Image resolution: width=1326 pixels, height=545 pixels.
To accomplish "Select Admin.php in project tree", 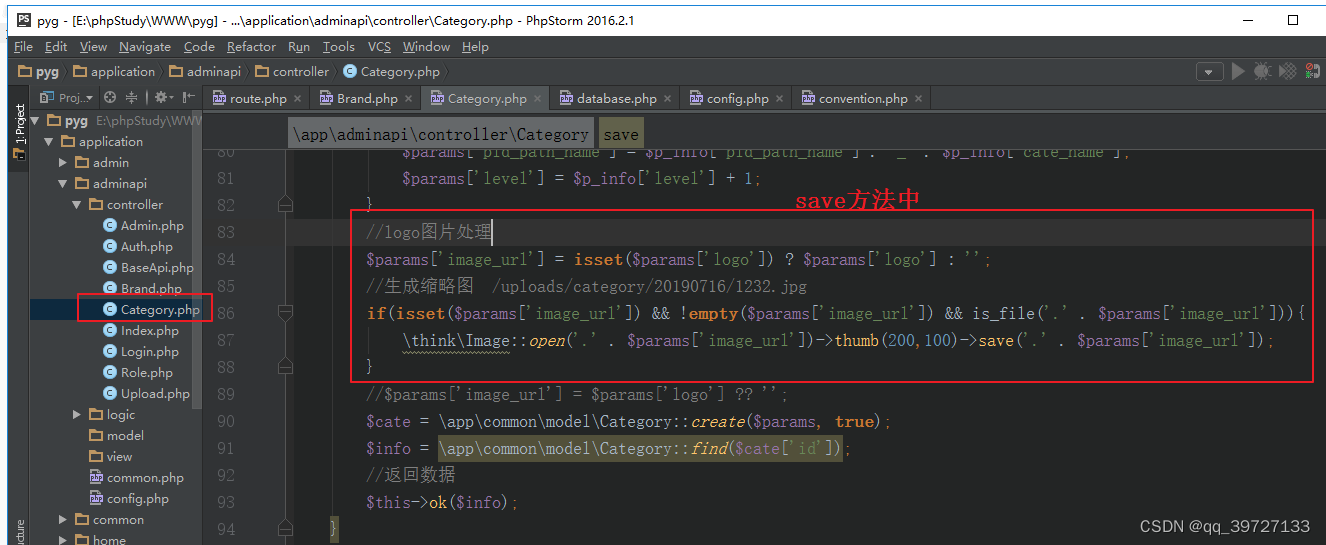I will (143, 225).
